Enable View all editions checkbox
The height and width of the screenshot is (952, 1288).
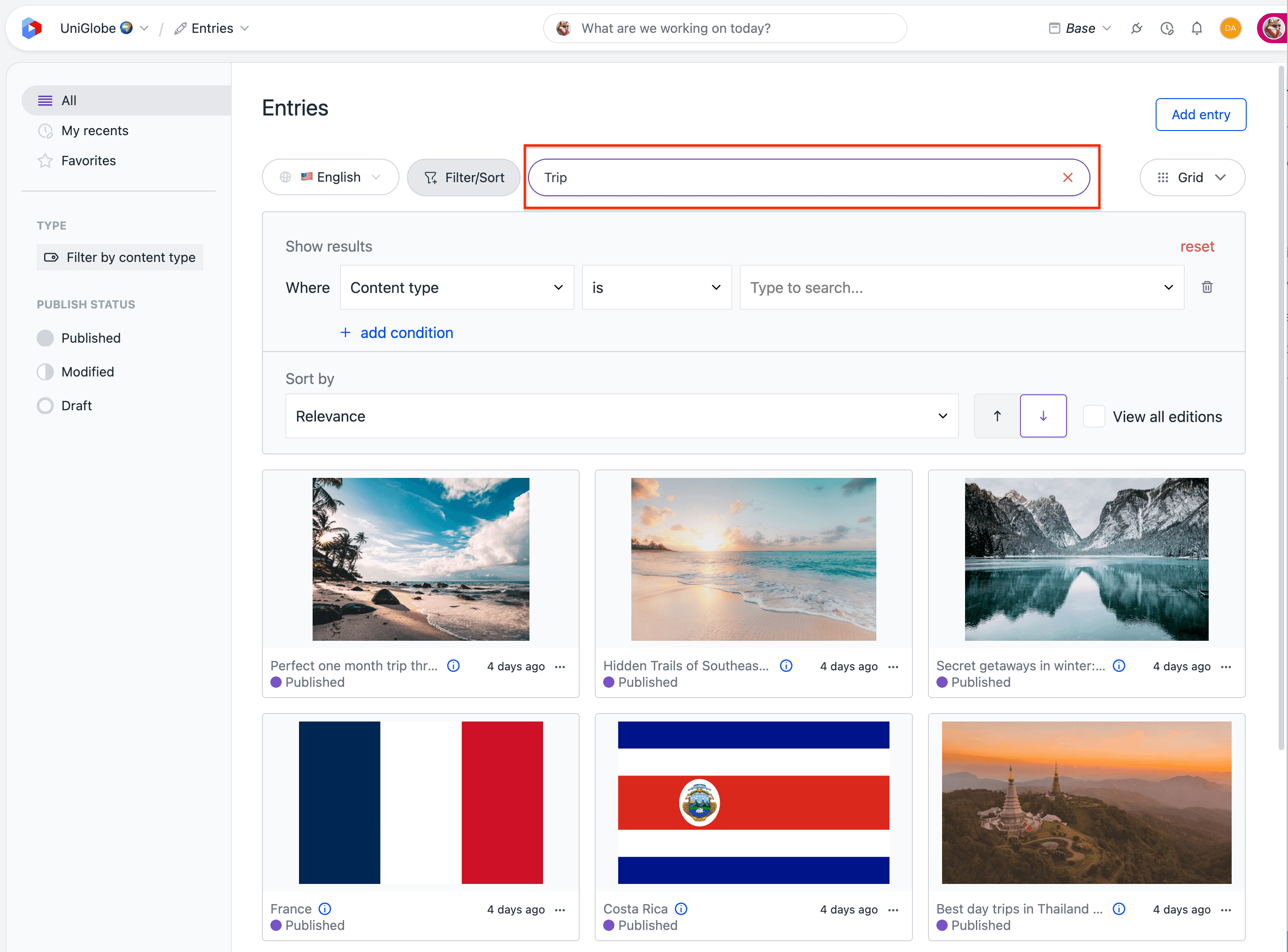pos(1094,416)
